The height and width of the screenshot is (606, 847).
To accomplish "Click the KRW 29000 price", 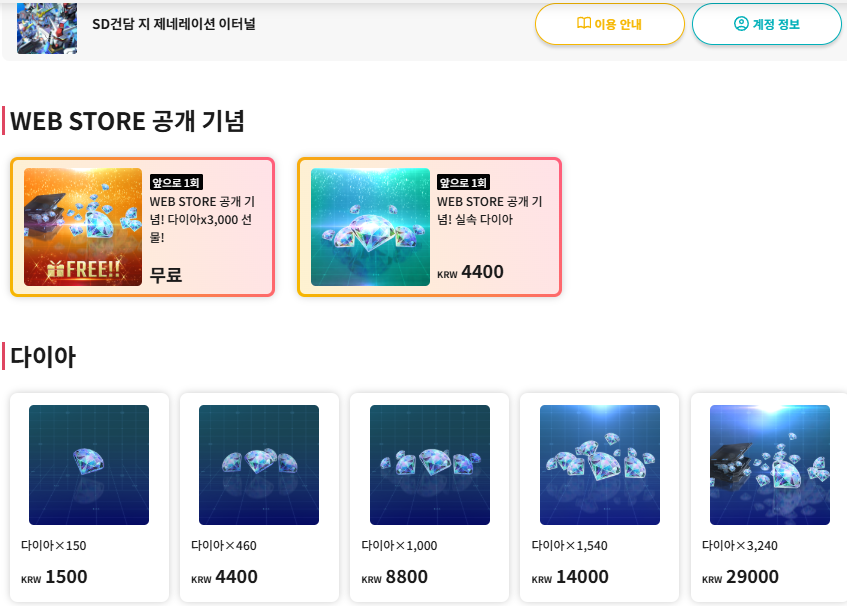I will coord(740,577).
